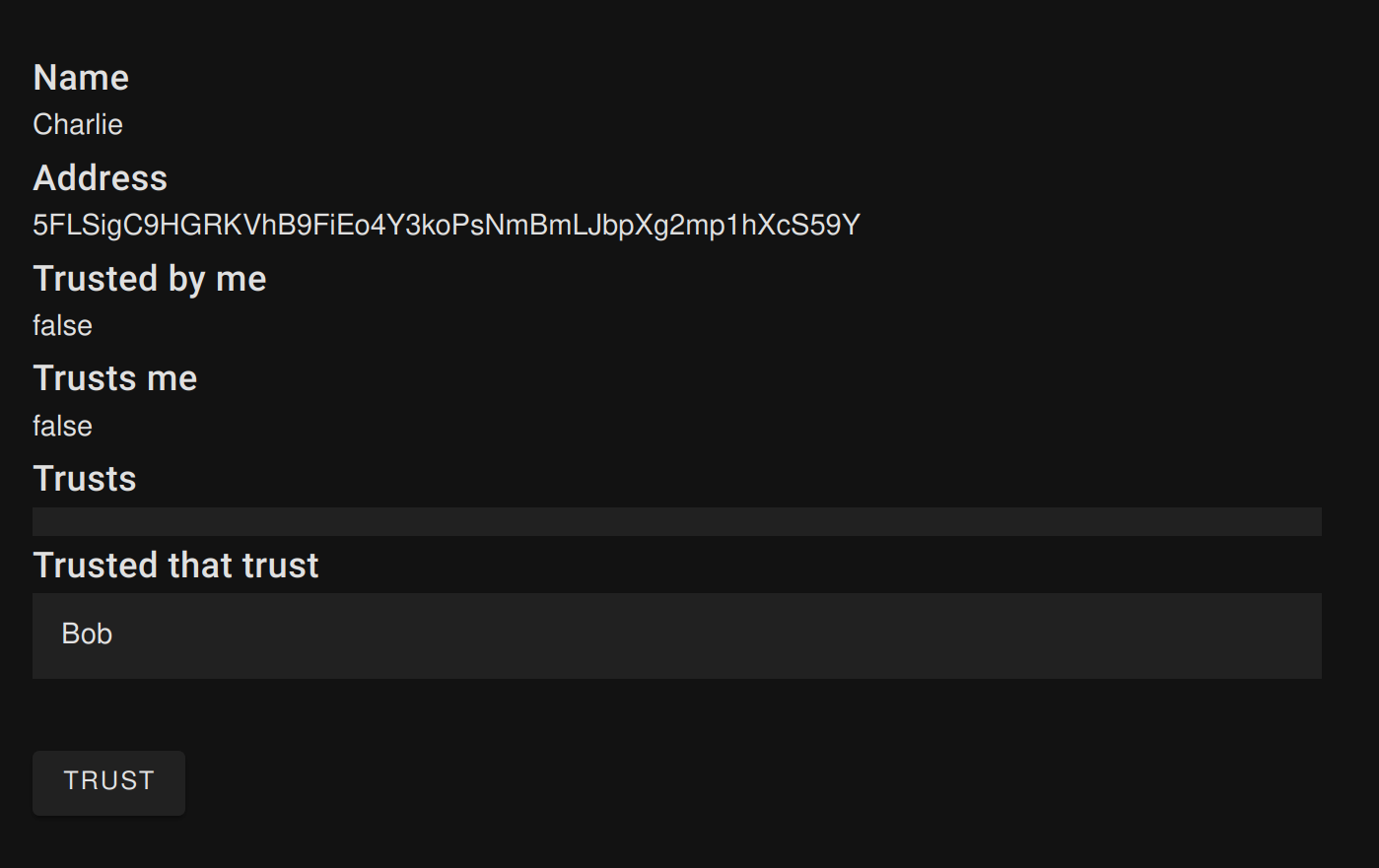Screen dimensions: 1379x868
Task: Click the Address heading
Action: tap(101, 178)
